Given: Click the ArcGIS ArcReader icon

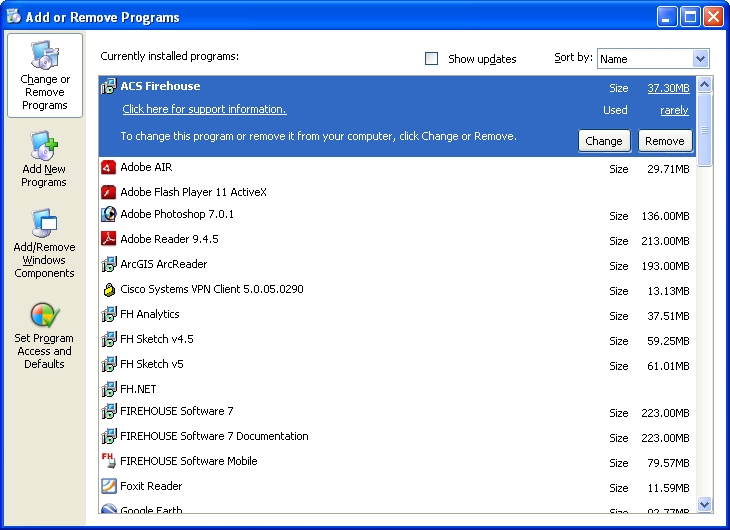Looking at the screenshot, I should pos(108,264).
